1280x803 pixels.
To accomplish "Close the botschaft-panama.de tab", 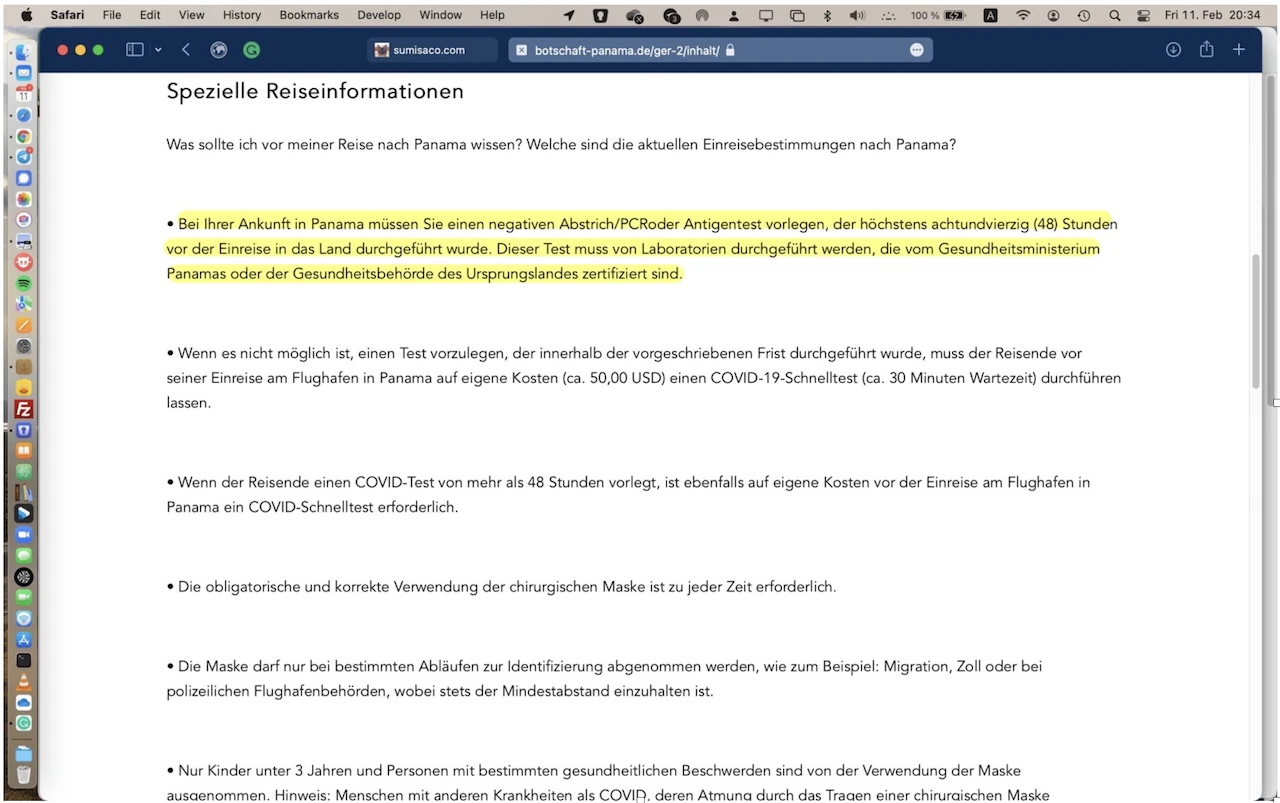I will click(x=521, y=50).
